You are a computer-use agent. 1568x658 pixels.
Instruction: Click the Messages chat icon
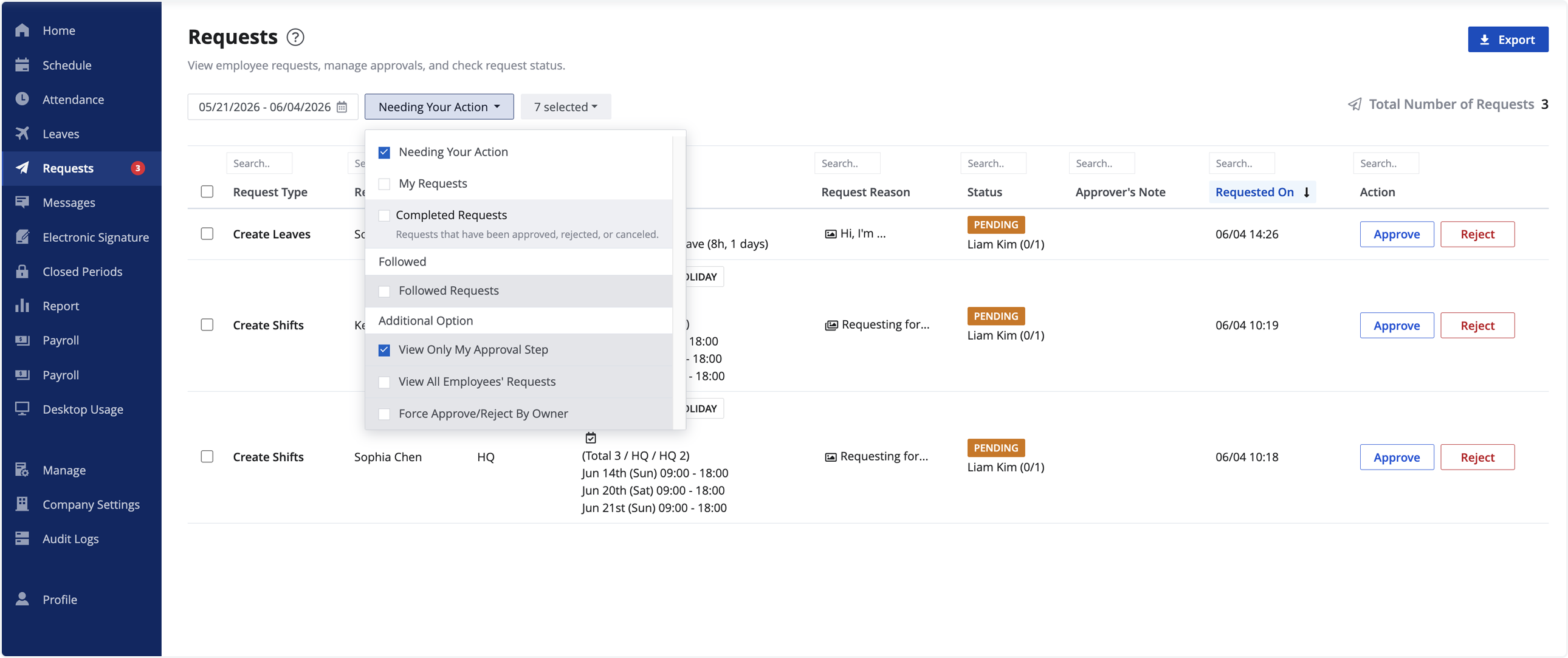[22, 202]
